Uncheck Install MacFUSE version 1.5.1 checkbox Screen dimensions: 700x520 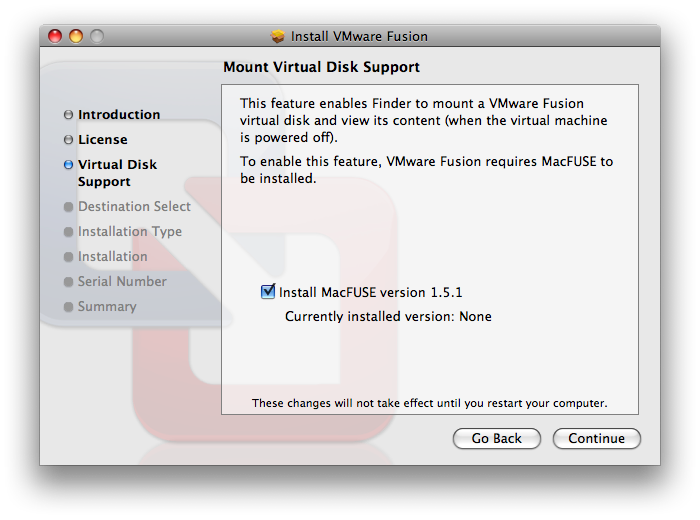[x=267, y=292]
